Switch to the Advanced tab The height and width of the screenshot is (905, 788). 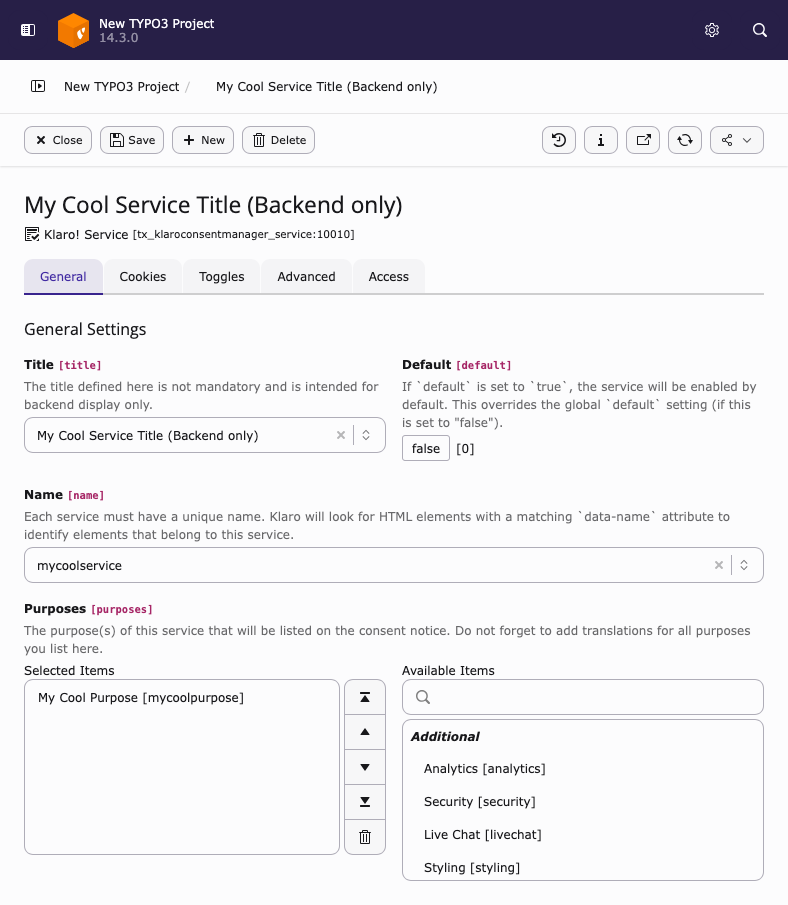(x=306, y=276)
